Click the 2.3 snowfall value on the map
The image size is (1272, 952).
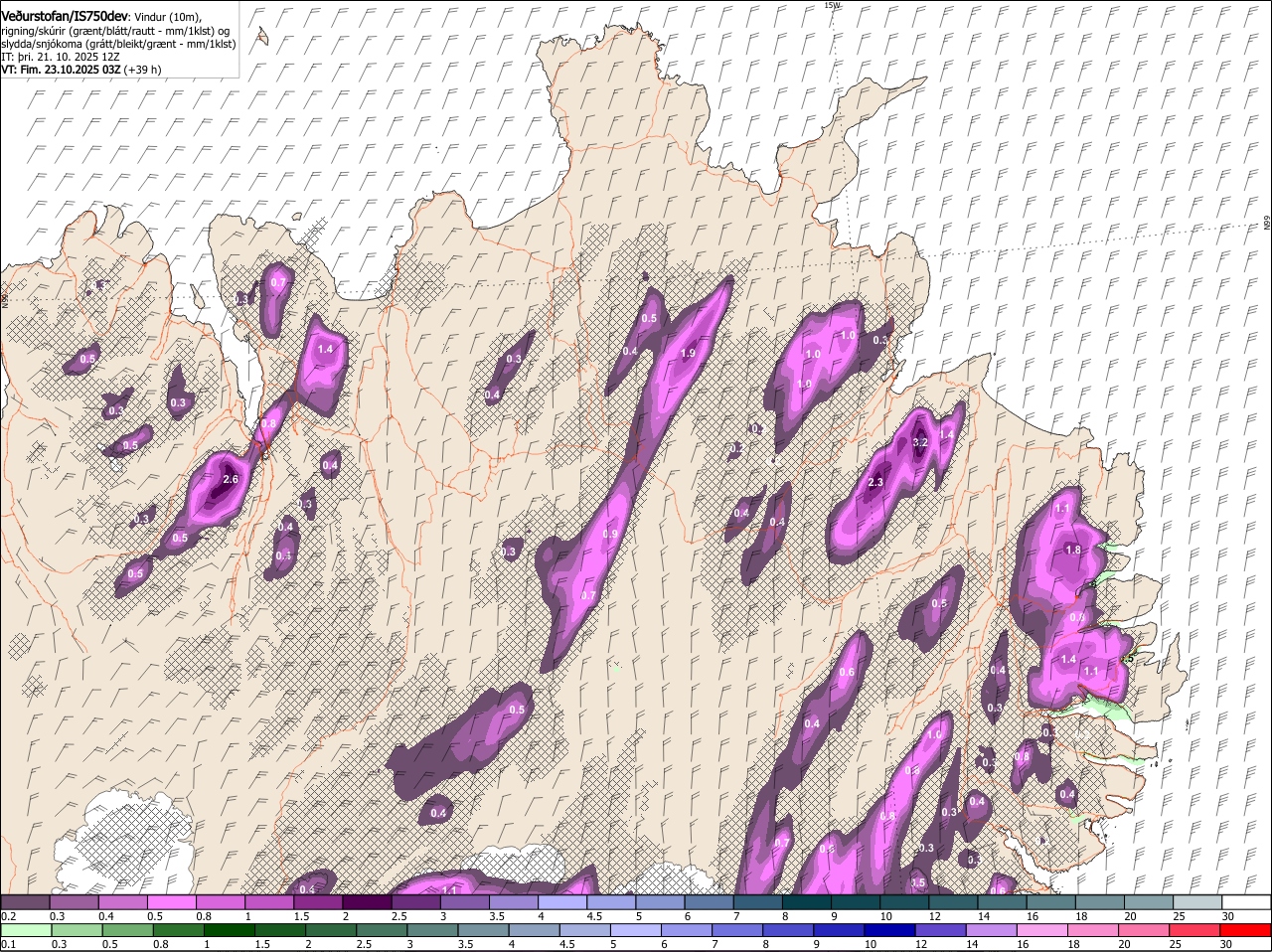click(875, 482)
